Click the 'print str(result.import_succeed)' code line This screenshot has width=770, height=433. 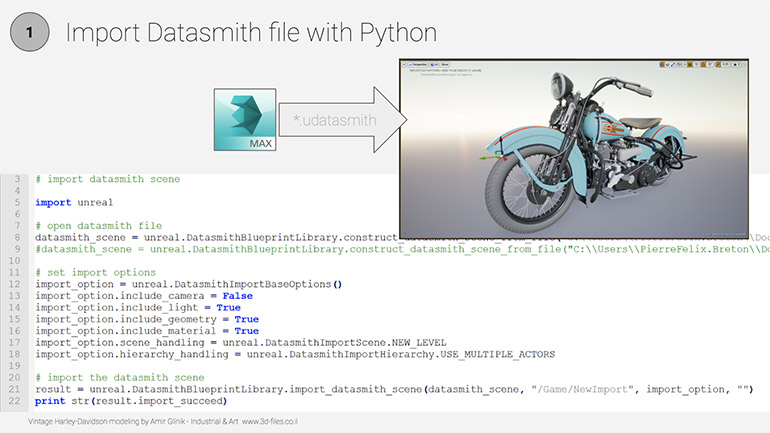pos(130,400)
